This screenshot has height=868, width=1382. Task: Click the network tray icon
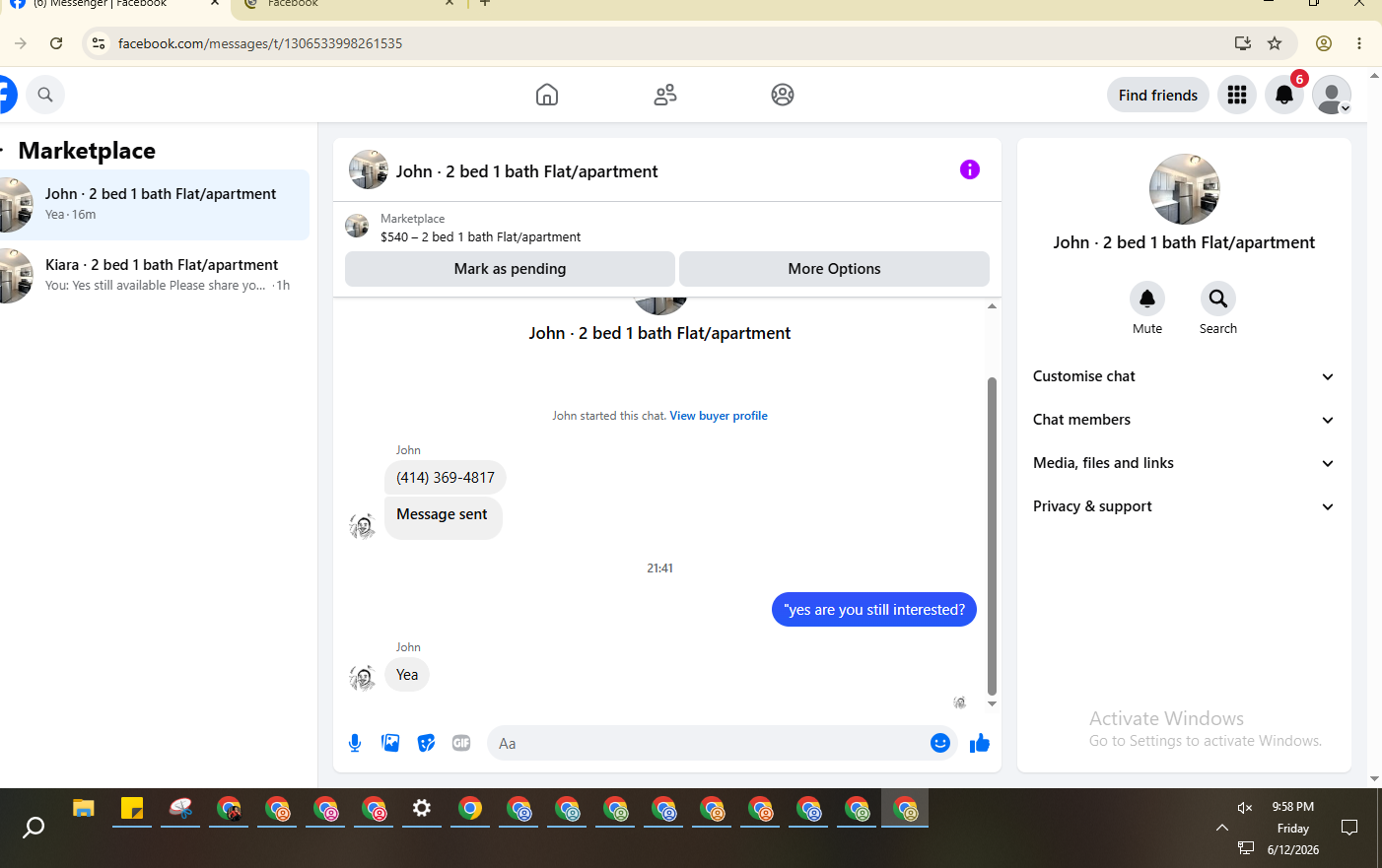pos(1246,848)
